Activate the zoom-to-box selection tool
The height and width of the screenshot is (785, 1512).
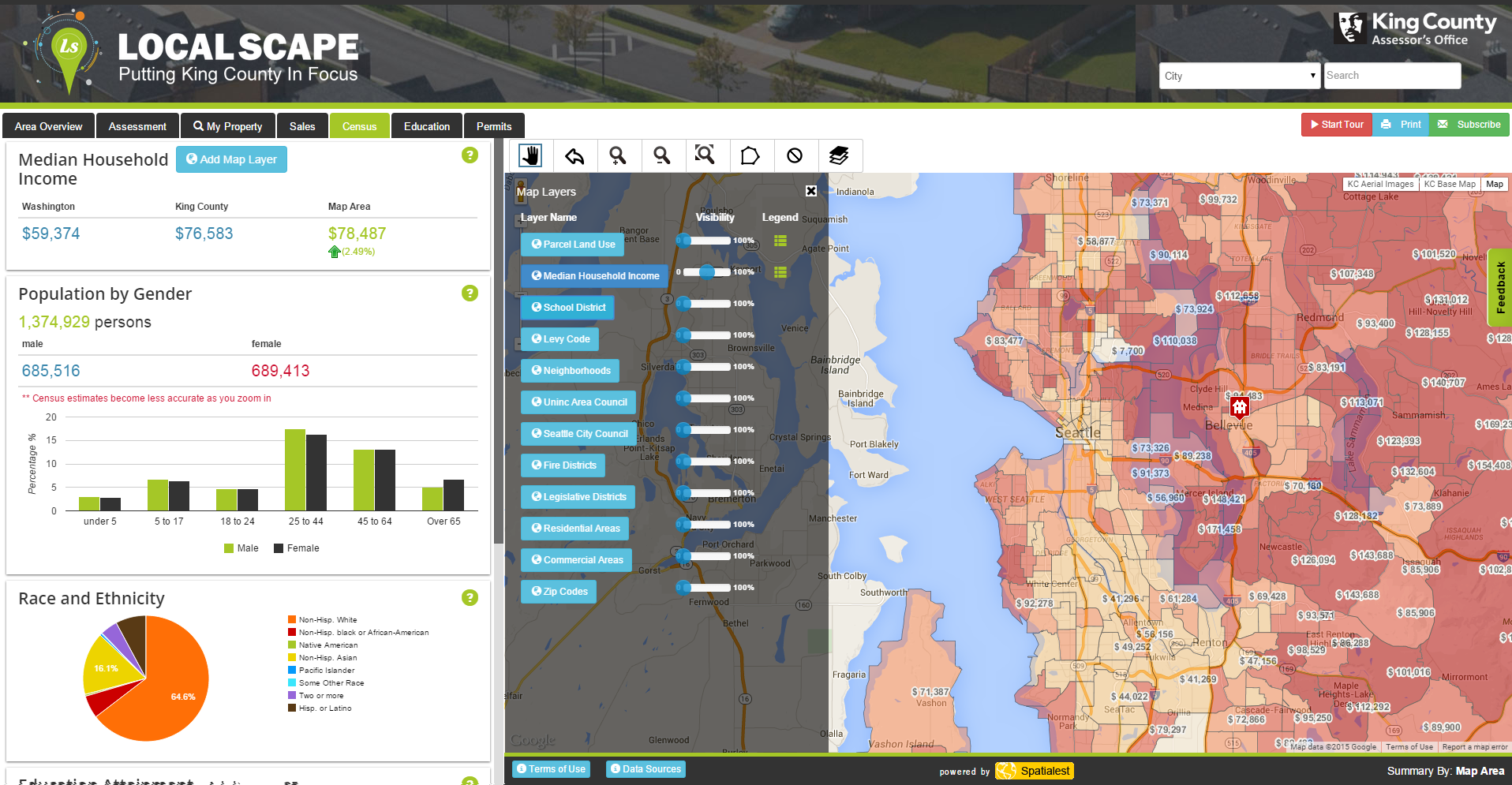707,155
